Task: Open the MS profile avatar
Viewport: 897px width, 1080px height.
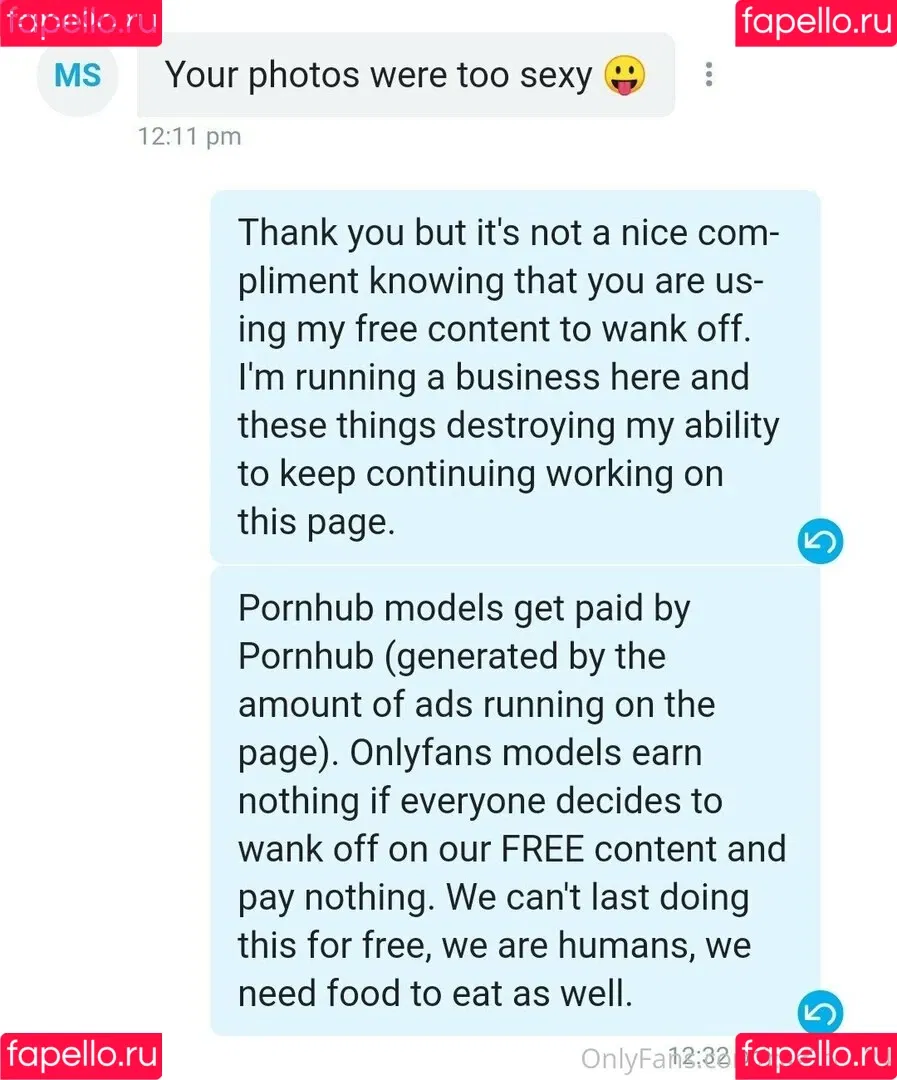Action: [77, 75]
